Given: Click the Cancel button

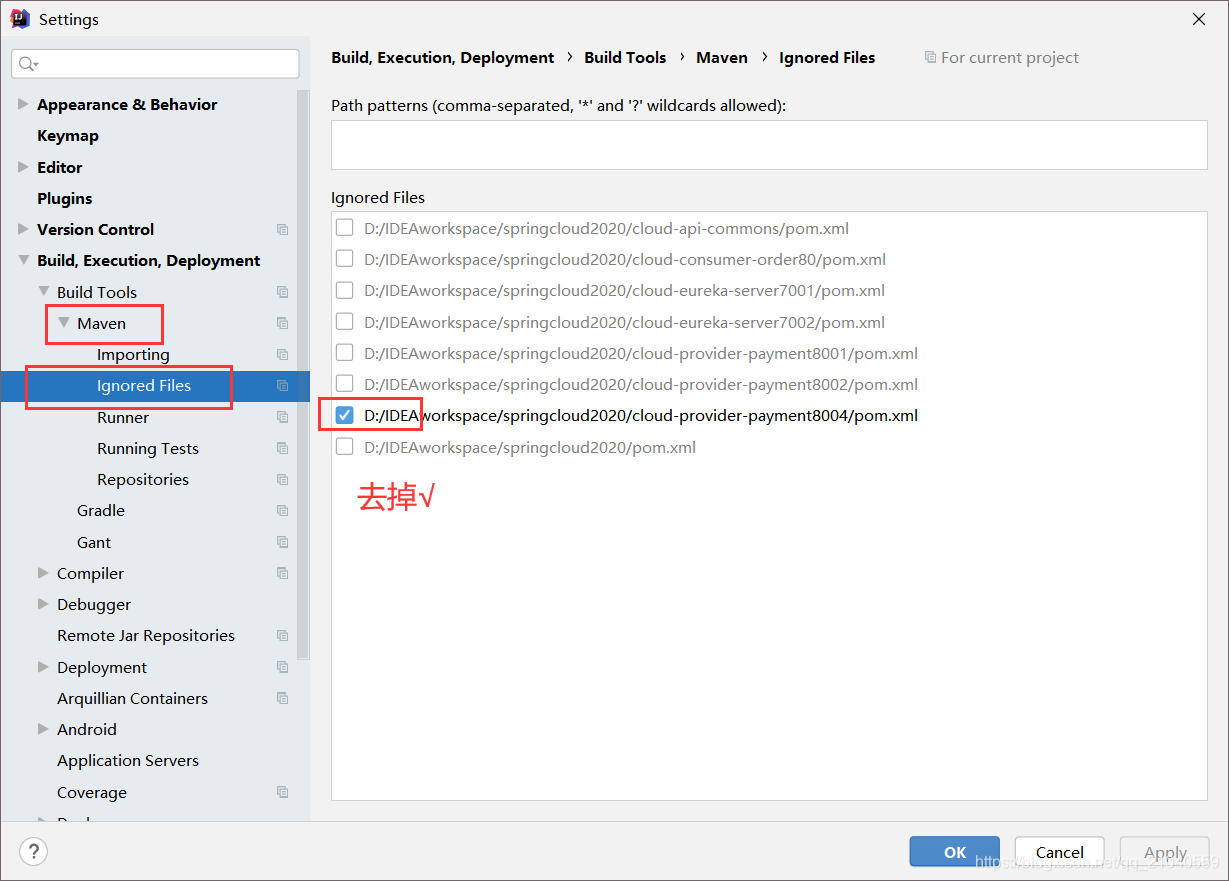Looking at the screenshot, I should tap(1060, 852).
